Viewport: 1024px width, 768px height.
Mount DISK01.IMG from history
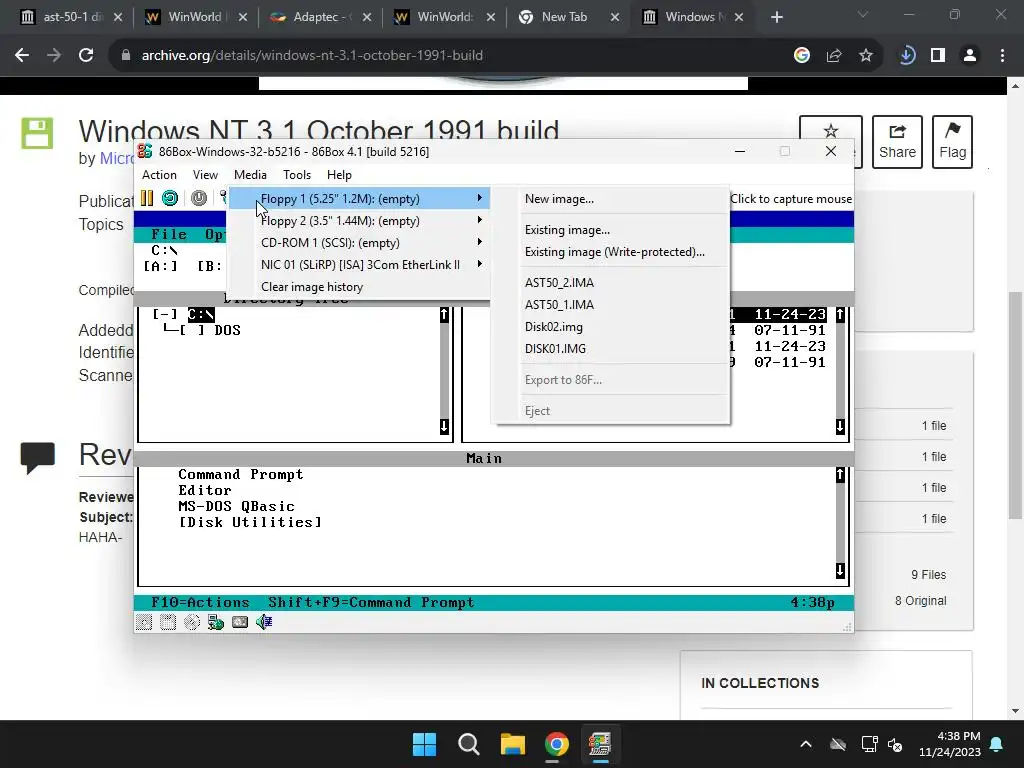[x=611, y=349]
